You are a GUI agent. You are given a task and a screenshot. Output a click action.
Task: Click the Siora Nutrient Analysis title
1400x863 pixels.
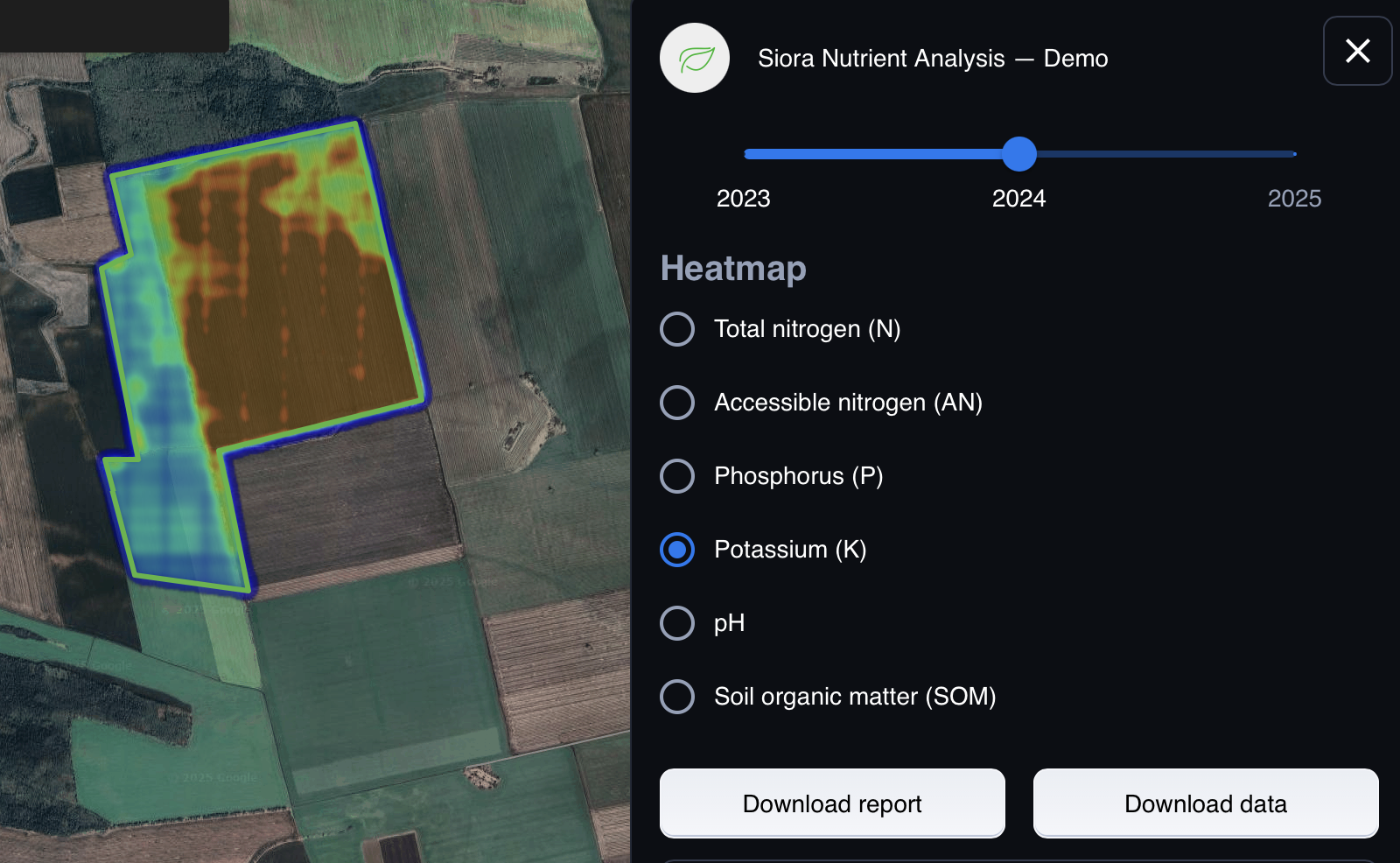933,59
